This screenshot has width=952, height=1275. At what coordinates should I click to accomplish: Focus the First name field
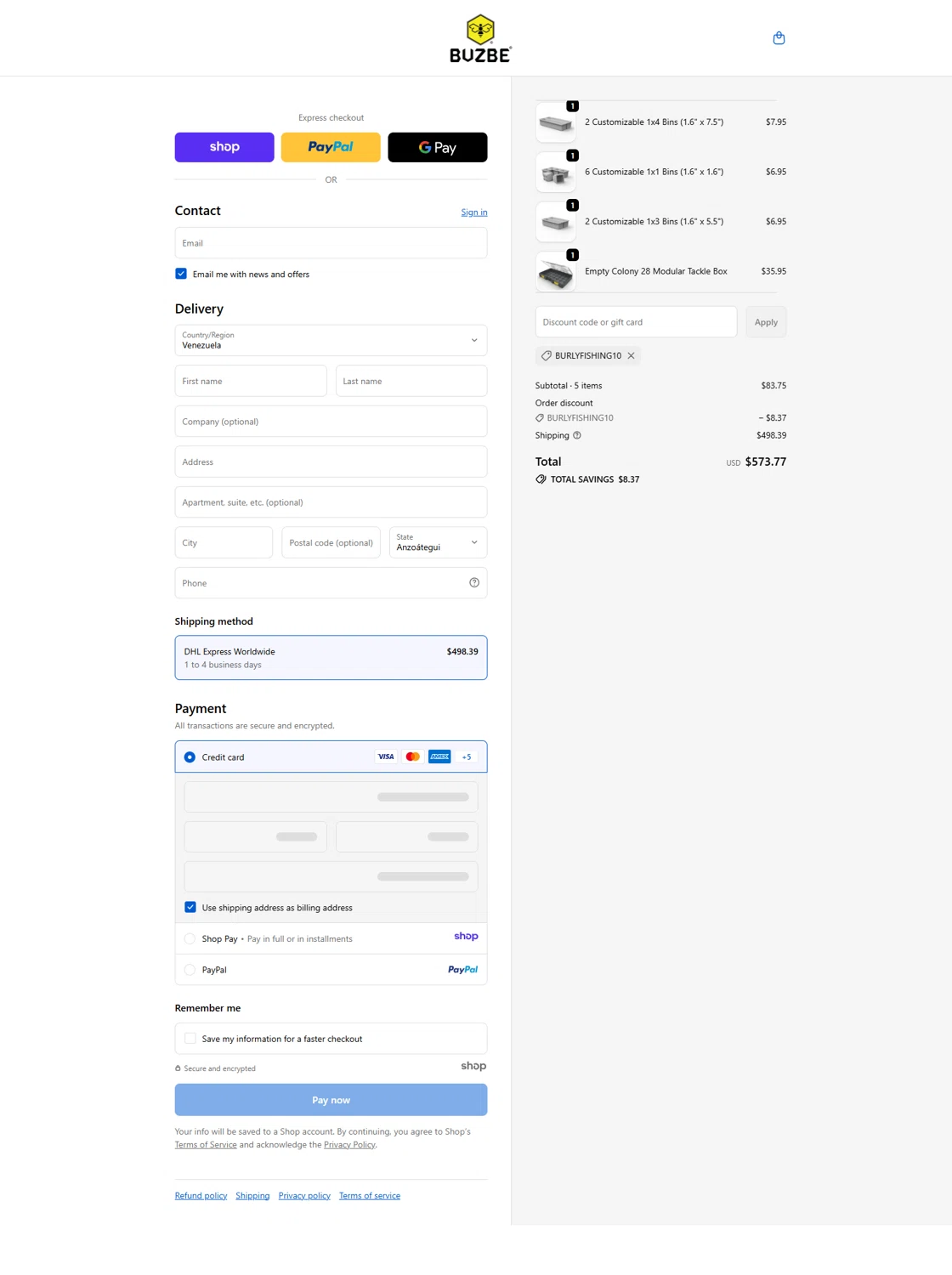click(x=251, y=381)
